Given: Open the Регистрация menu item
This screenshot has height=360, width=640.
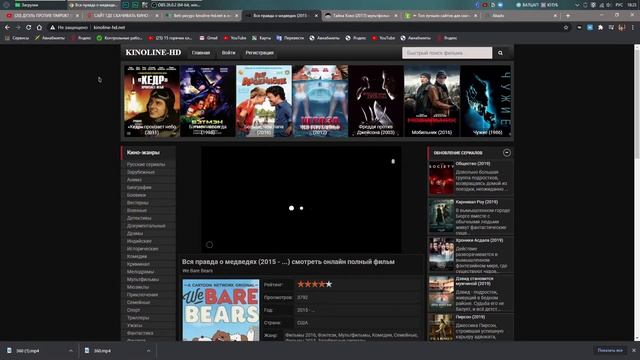Looking at the screenshot, I should 260,53.
